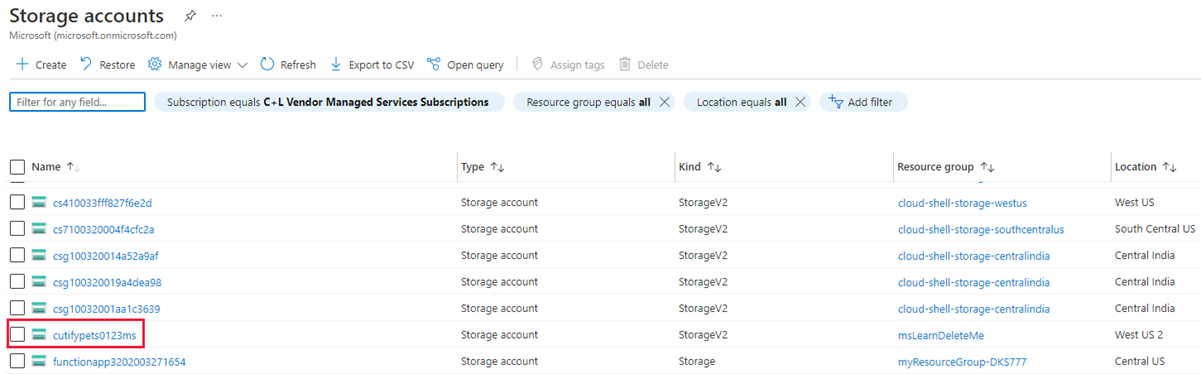1201x374 pixels.
Task: Check the box for cs410033fff827f6e2d
Action: coord(17,203)
